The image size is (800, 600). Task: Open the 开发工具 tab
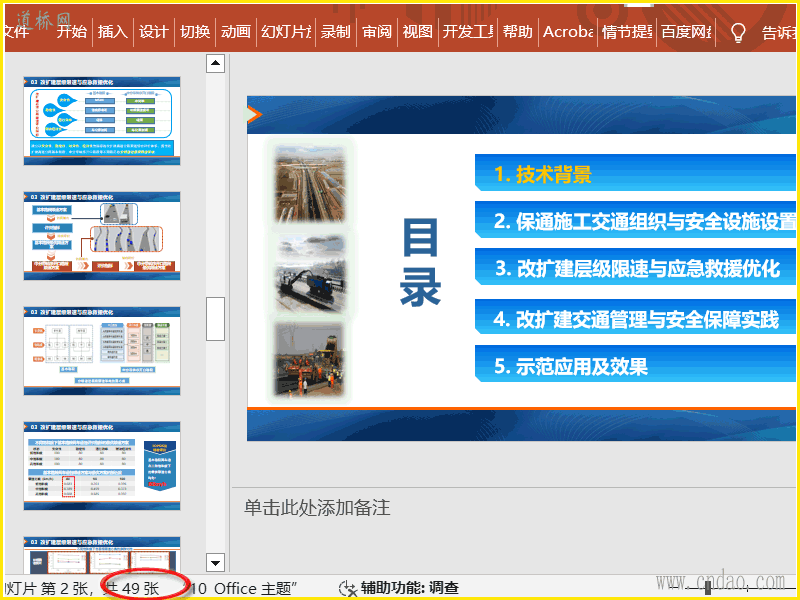pyautogui.click(x=468, y=32)
